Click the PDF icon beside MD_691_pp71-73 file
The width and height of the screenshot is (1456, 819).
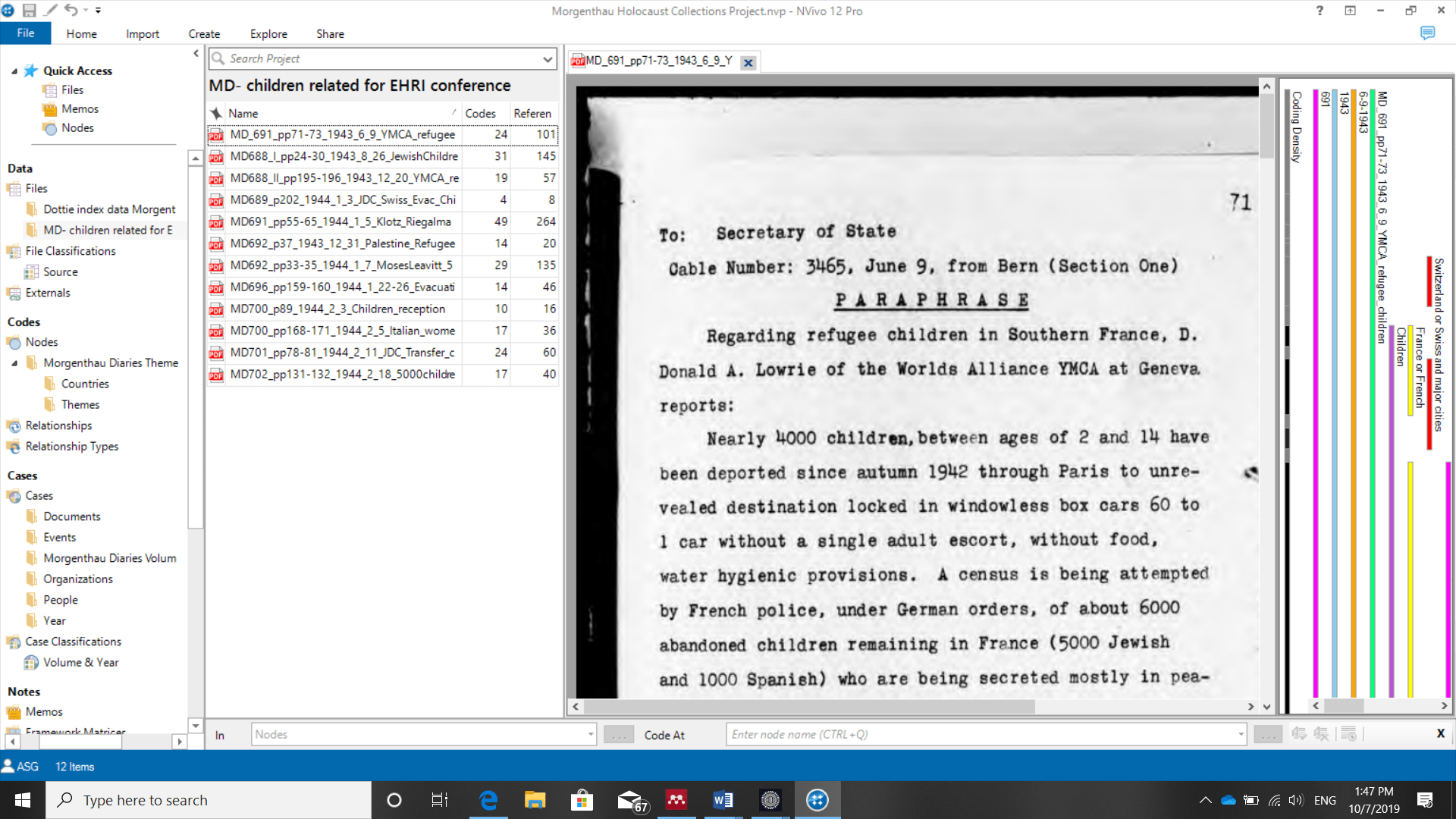click(x=216, y=135)
